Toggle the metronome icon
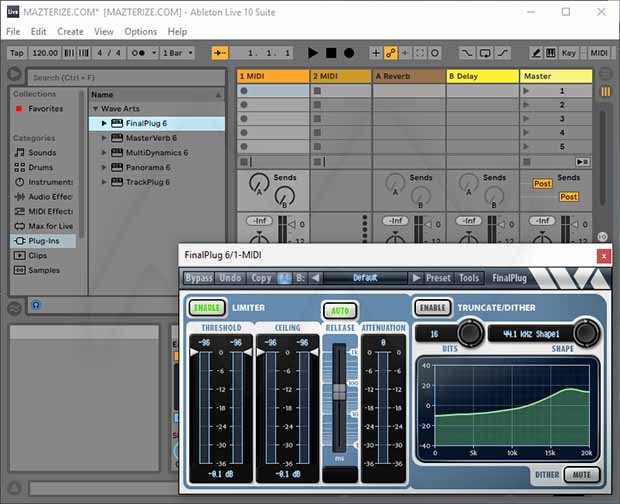Image resolution: width=620 pixels, height=504 pixels. (x=138, y=53)
